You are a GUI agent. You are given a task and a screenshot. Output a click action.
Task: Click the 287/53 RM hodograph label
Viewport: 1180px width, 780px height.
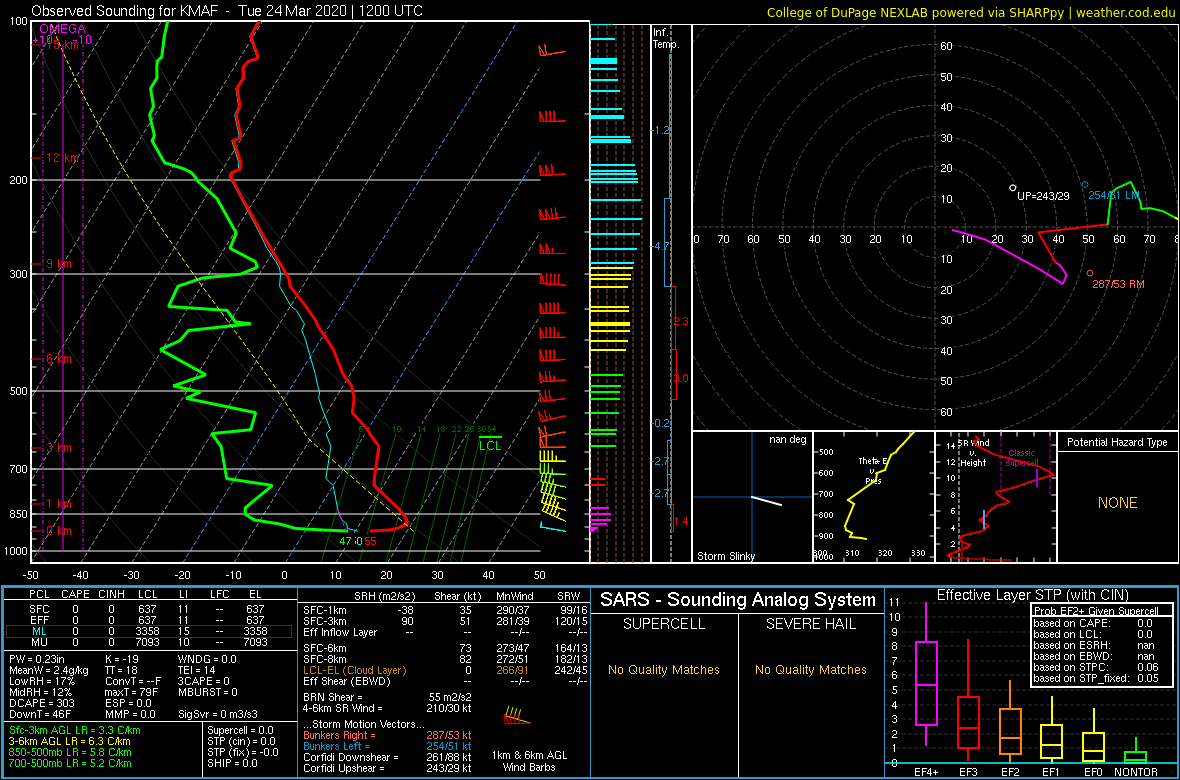tap(1119, 284)
